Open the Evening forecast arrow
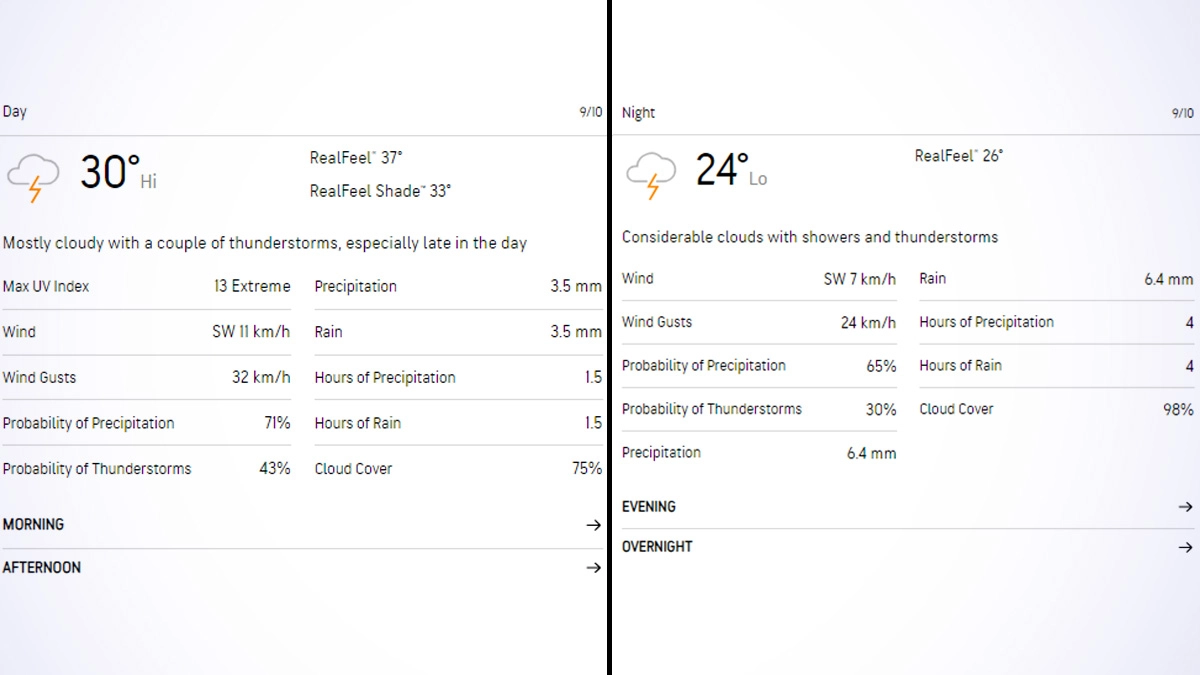Screen dimensions: 1200x675 [1185, 507]
